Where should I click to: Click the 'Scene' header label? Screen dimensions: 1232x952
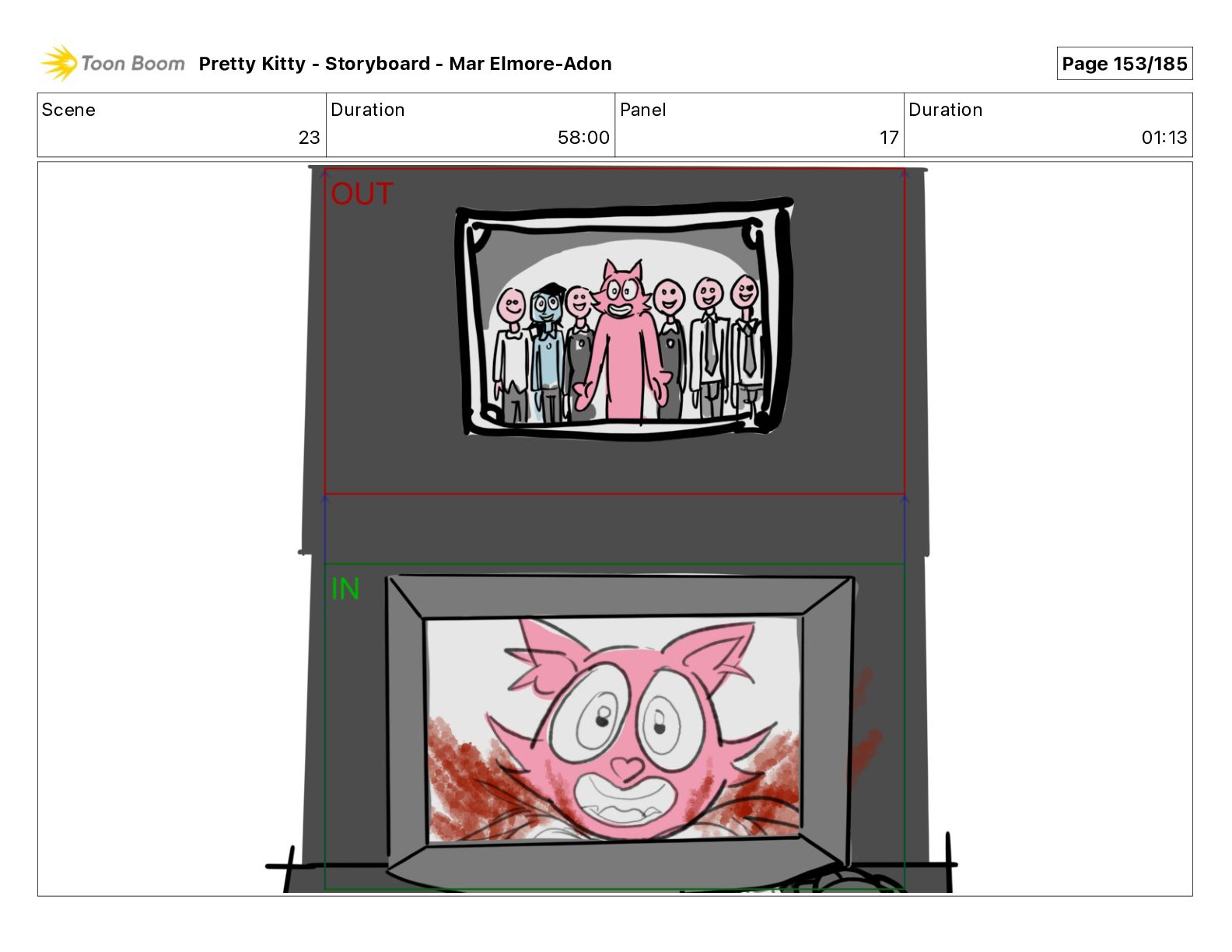(68, 110)
